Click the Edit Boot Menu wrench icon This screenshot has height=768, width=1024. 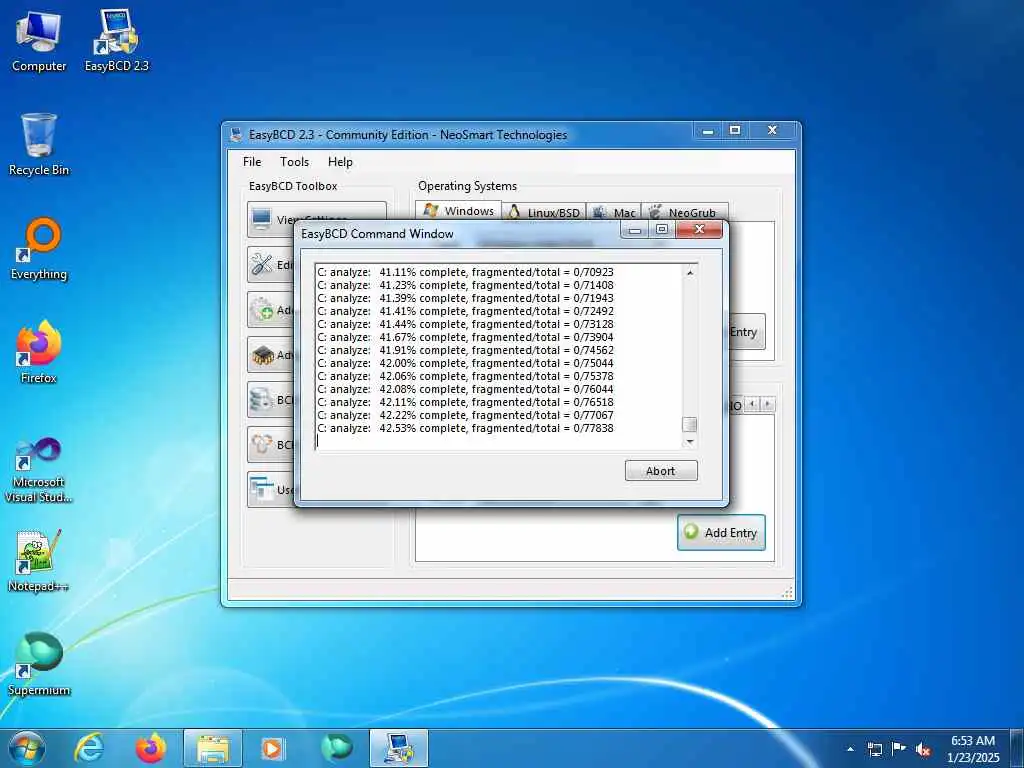(262, 264)
